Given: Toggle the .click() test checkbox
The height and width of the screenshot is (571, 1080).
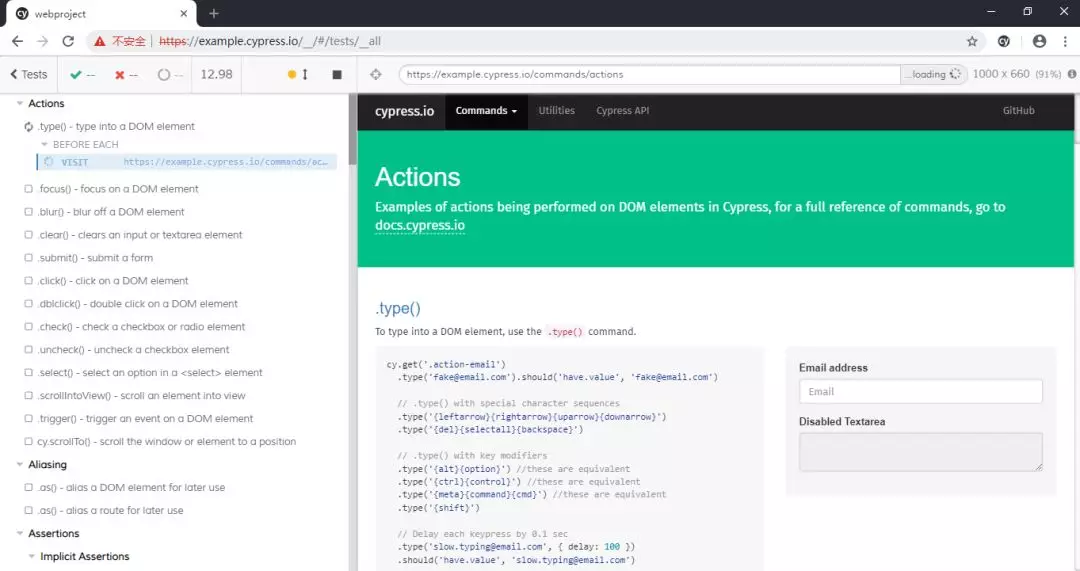Looking at the screenshot, I should (28, 281).
